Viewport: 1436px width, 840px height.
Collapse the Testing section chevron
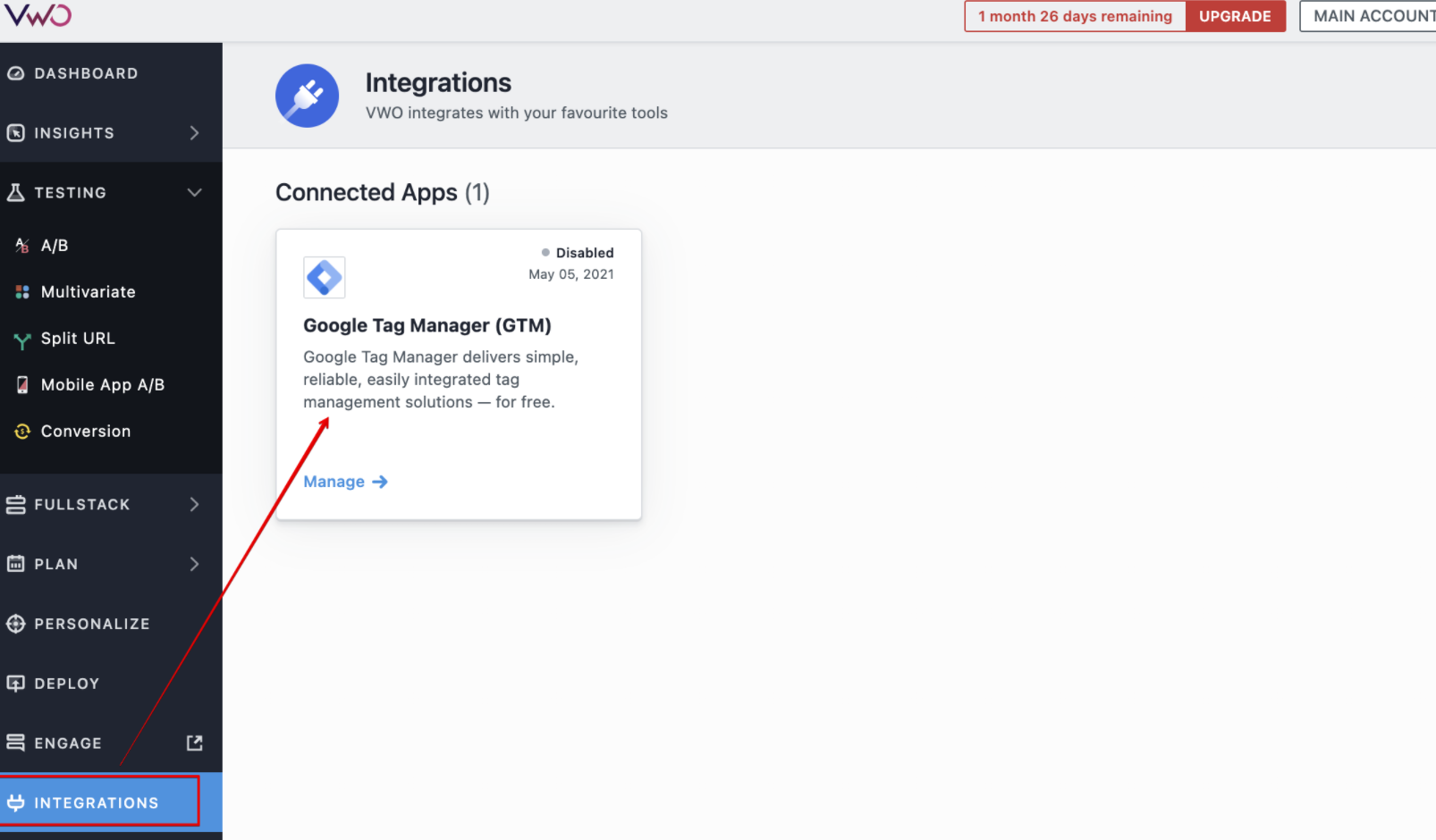pos(194,192)
